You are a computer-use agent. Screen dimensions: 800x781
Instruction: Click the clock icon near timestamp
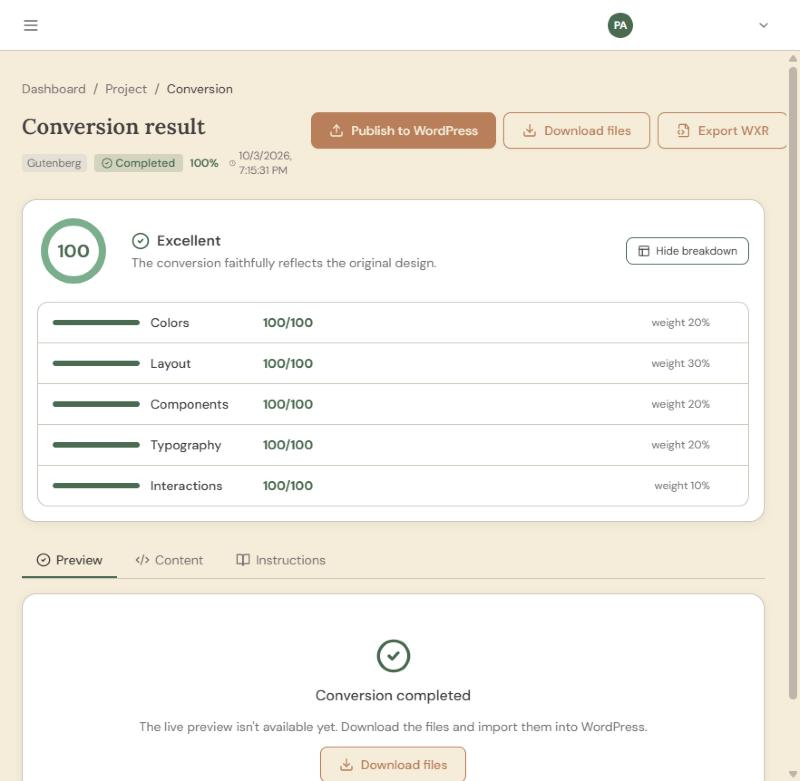(232, 163)
